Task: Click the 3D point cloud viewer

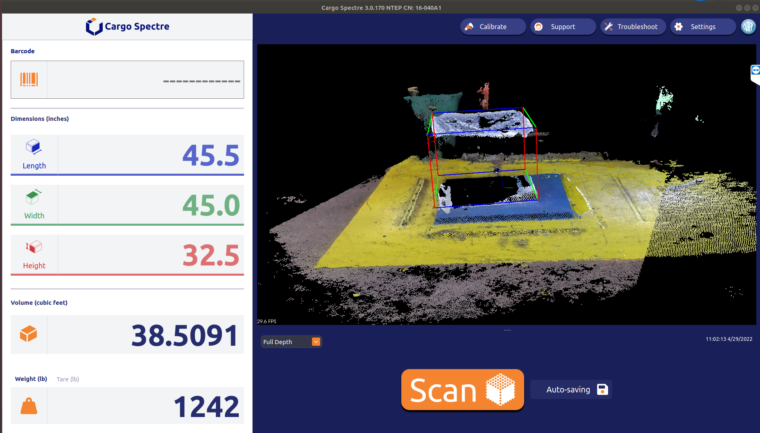Action: point(506,184)
